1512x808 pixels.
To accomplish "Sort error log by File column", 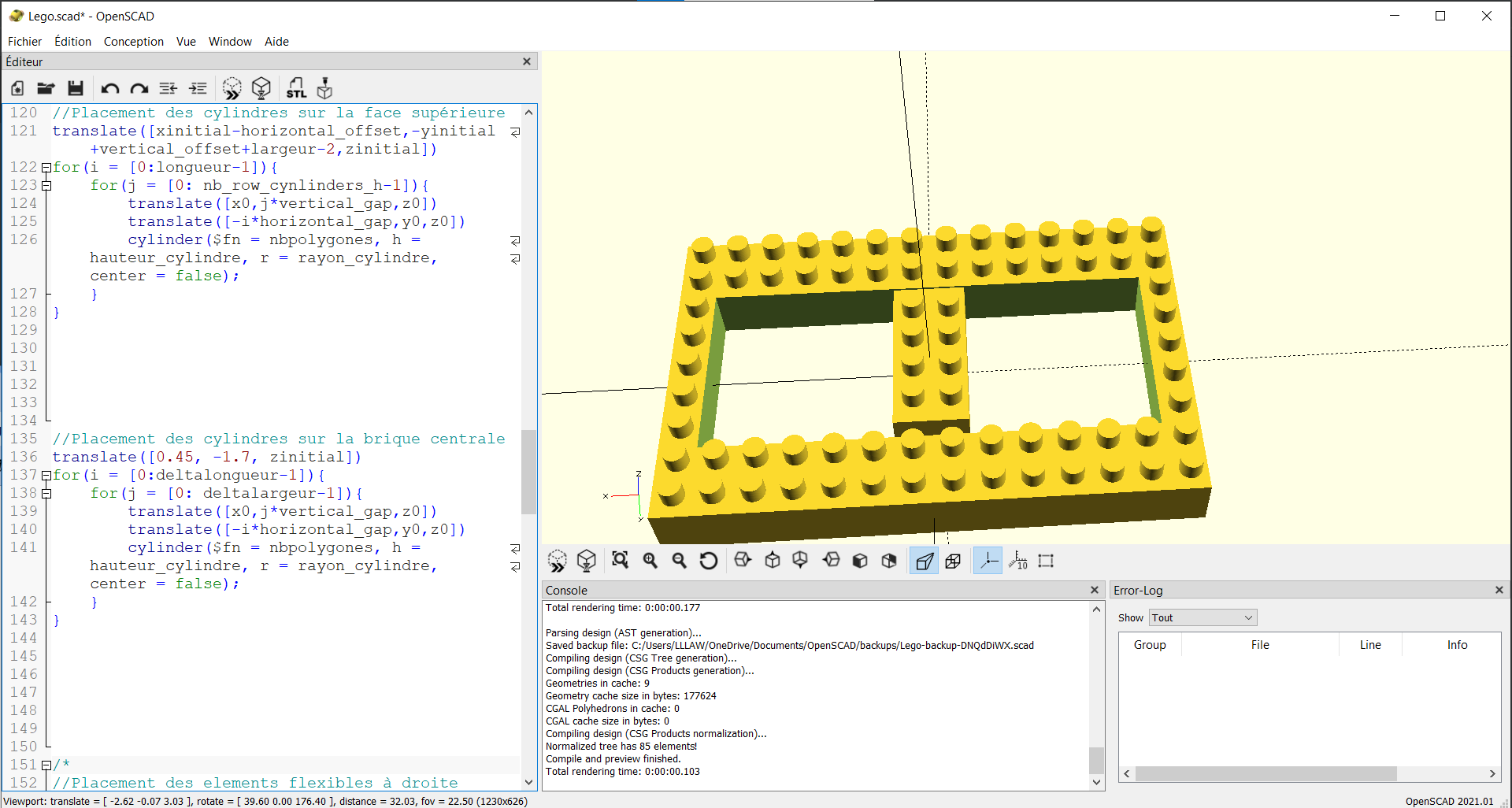I will (x=1260, y=644).
